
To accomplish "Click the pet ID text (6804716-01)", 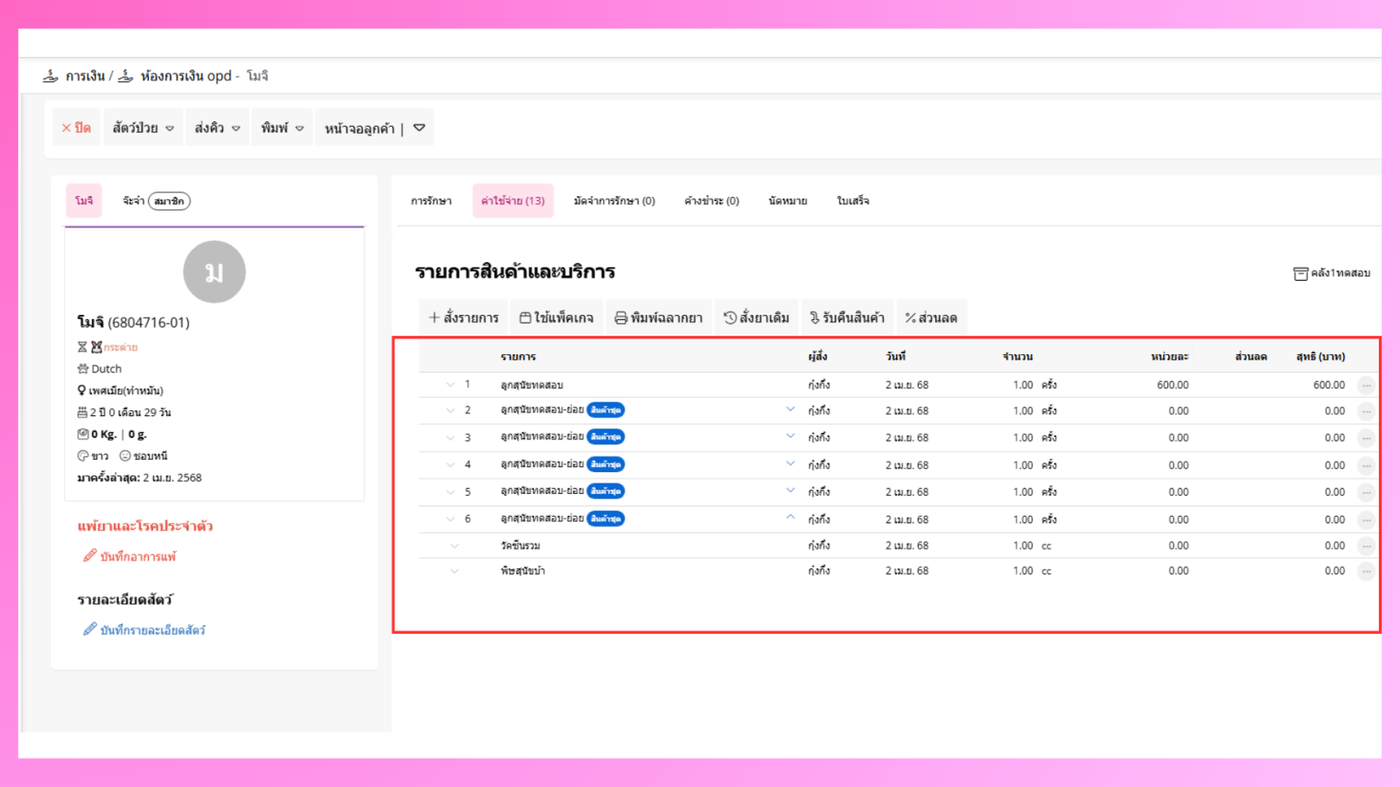I will 149,322.
